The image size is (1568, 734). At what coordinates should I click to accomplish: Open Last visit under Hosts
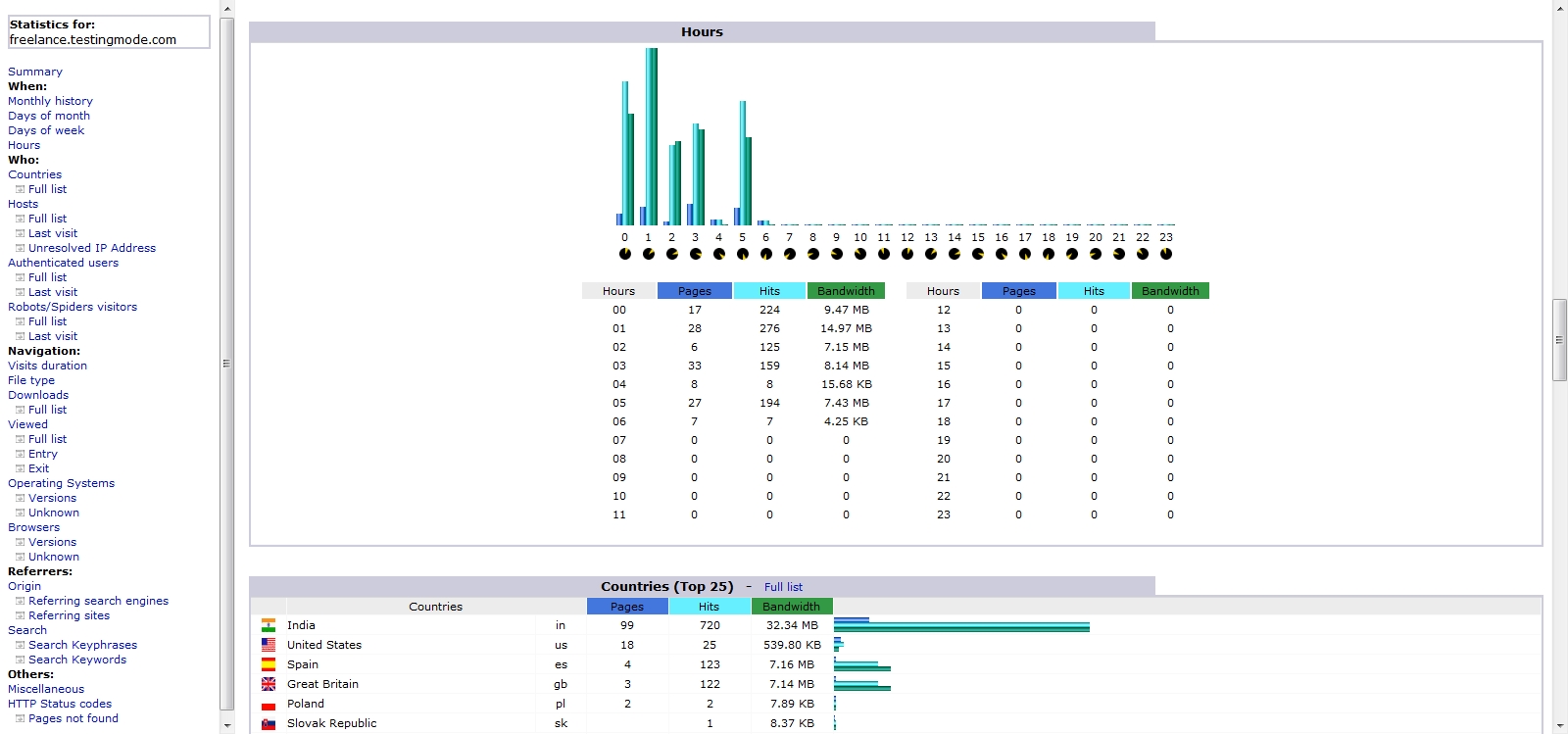53,233
